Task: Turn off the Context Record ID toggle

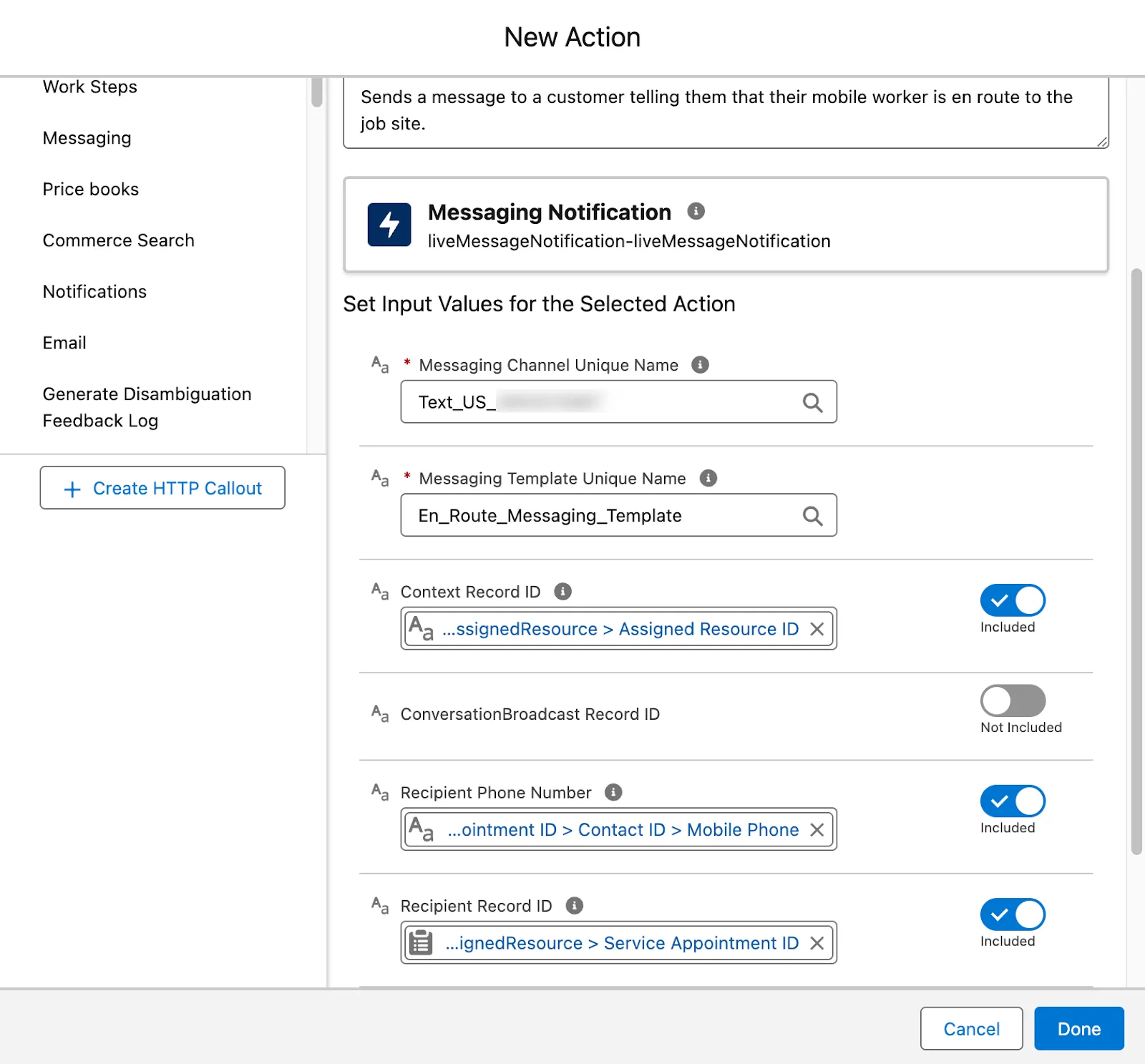Action: coord(1013,600)
